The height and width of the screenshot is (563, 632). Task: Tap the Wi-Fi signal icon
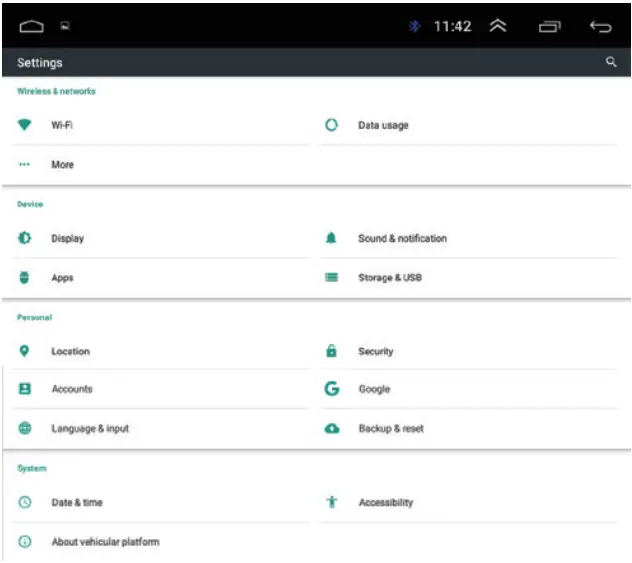click(x=24, y=125)
